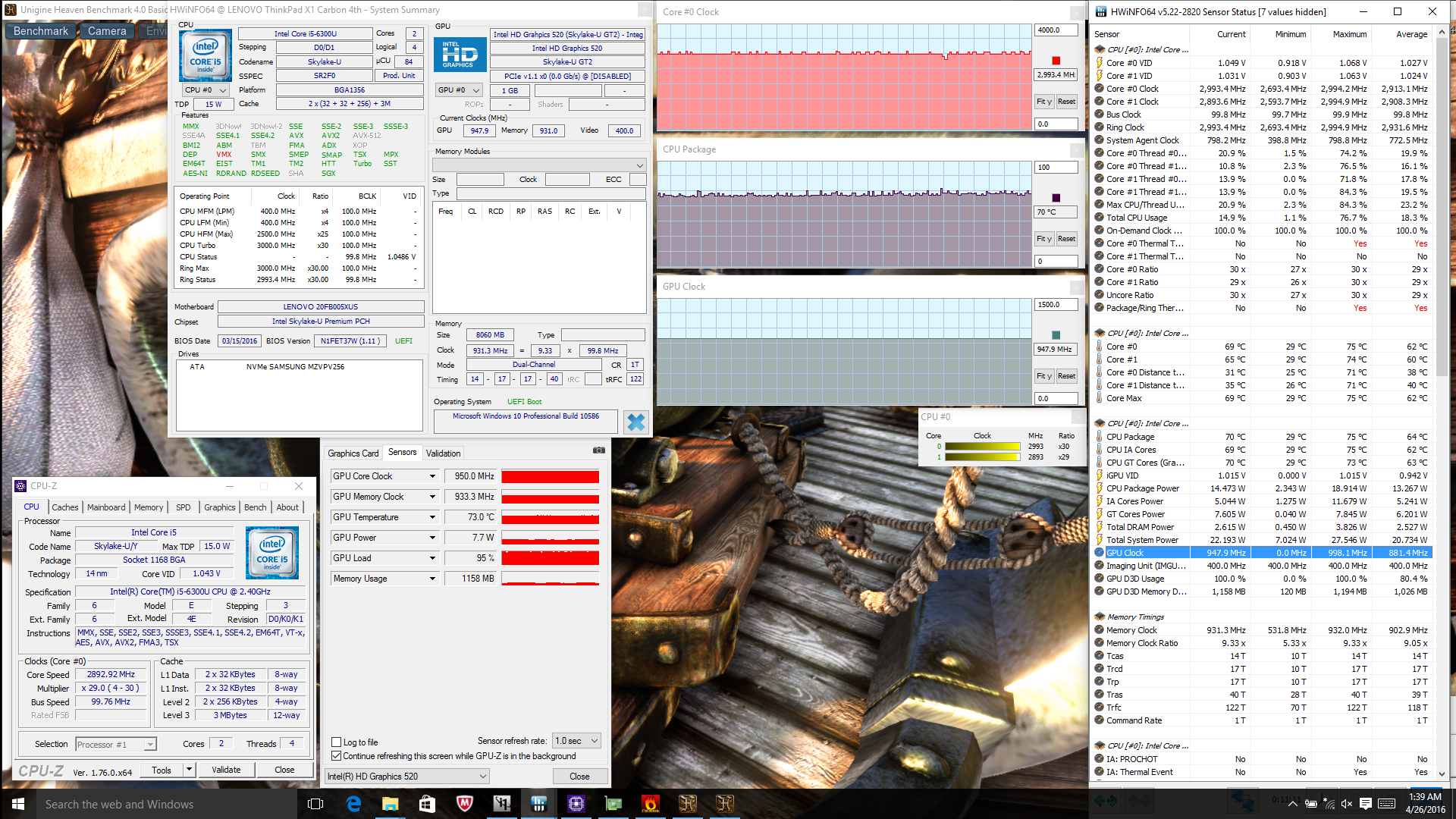This screenshot has width=1456, height=819.
Task: Click the GPU-Z screenshot camera icon
Action: tap(598, 450)
